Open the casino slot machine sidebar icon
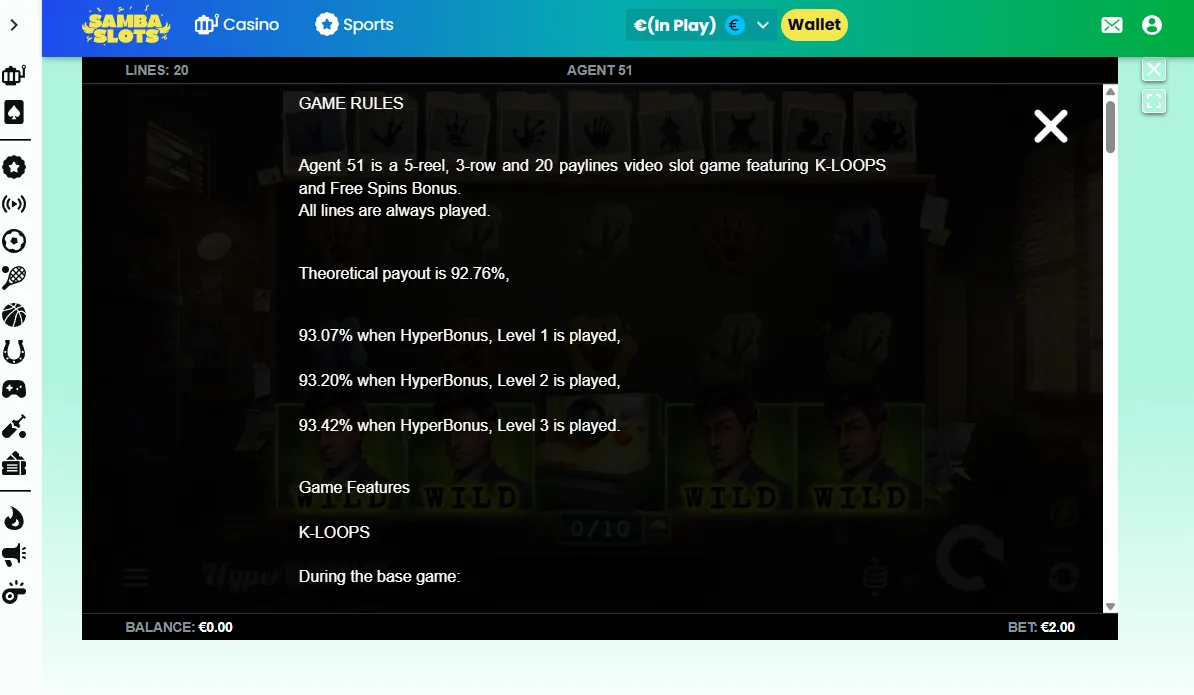The height and width of the screenshot is (695, 1194). pyautogui.click(x=14, y=75)
